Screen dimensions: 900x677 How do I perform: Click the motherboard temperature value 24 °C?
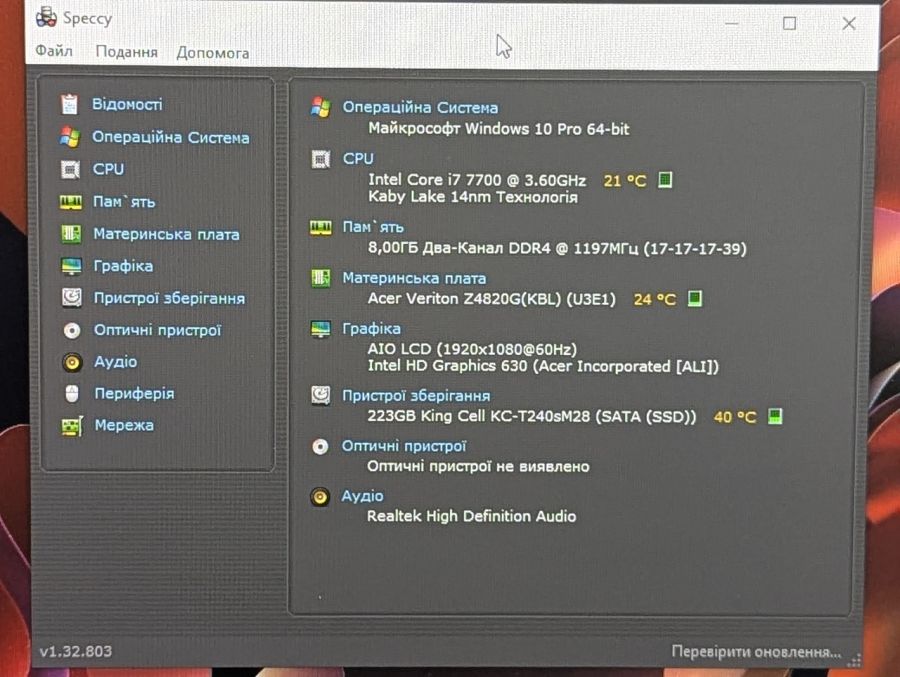pyautogui.click(x=654, y=299)
